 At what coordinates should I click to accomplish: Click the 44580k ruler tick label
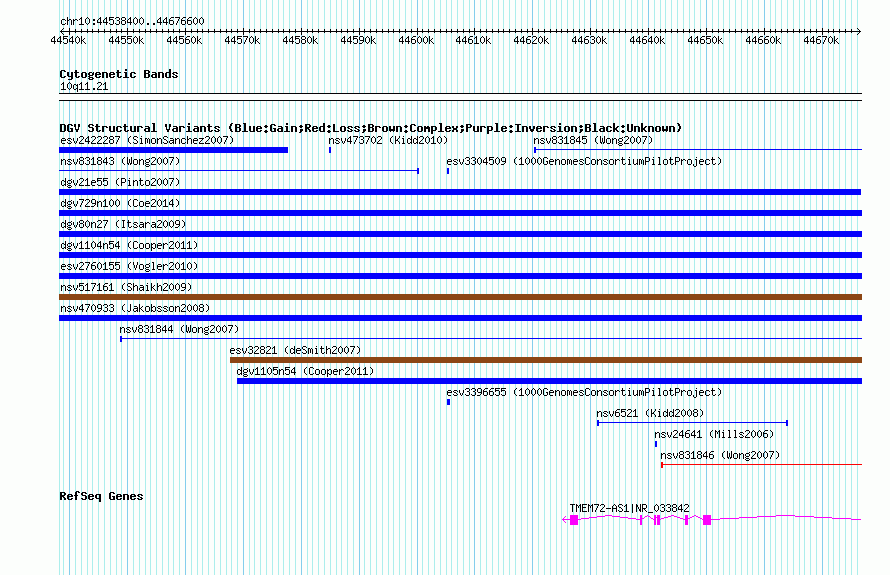[300, 40]
